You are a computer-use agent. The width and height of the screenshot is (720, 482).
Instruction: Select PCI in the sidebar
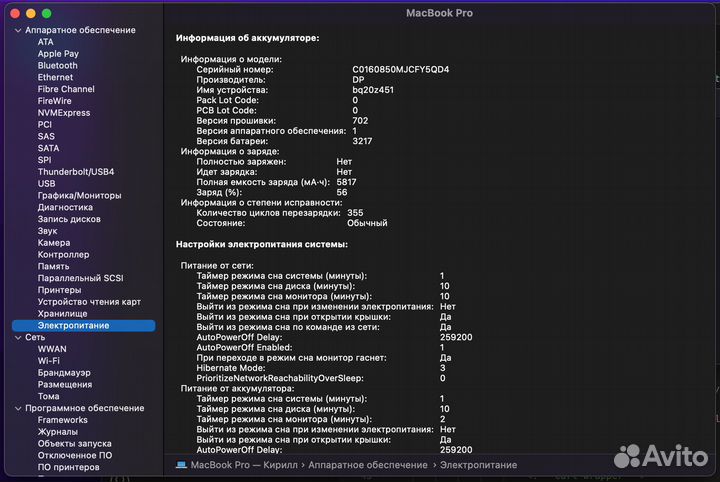coord(45,124)
